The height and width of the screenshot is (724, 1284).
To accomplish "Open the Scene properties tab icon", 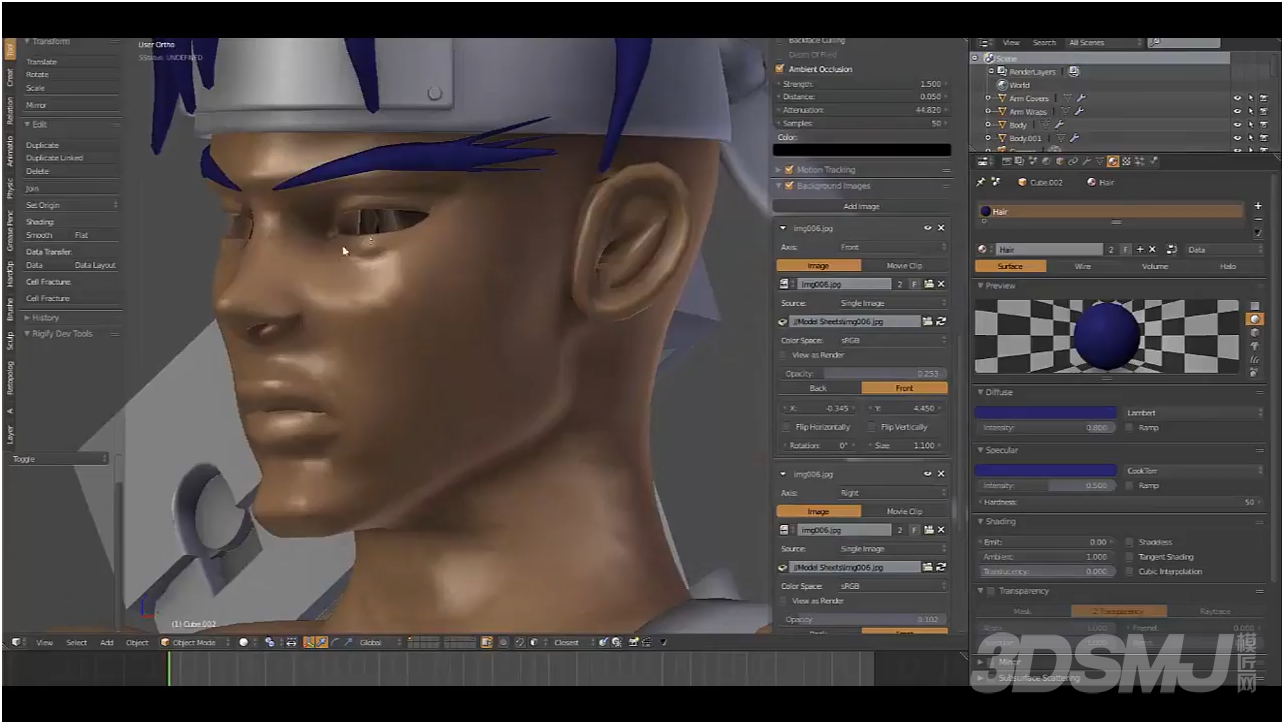I will click(x=1033, y=161).
